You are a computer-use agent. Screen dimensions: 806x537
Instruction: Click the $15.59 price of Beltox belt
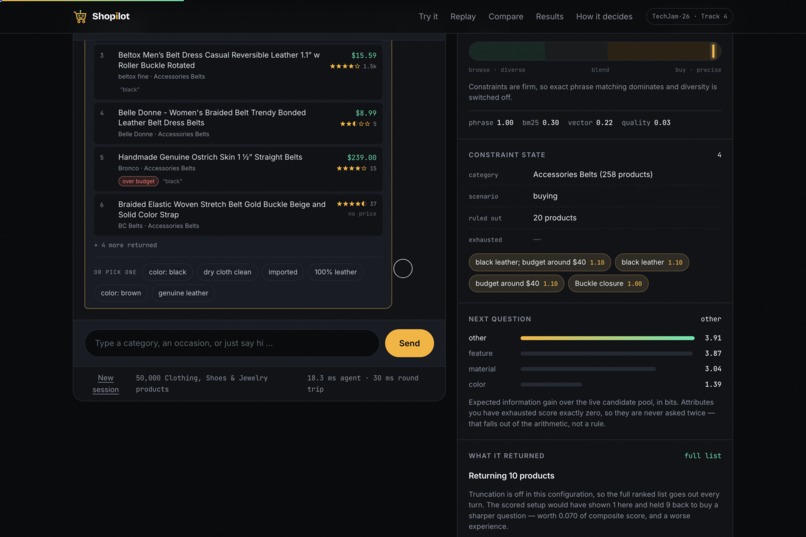click(x=363, y=55)
